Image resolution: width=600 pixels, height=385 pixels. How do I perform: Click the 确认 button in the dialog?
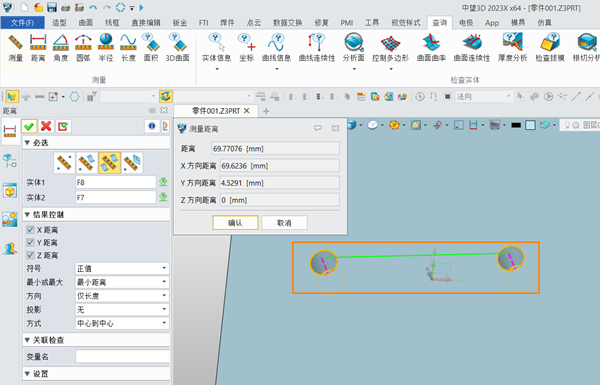point(235,223)
